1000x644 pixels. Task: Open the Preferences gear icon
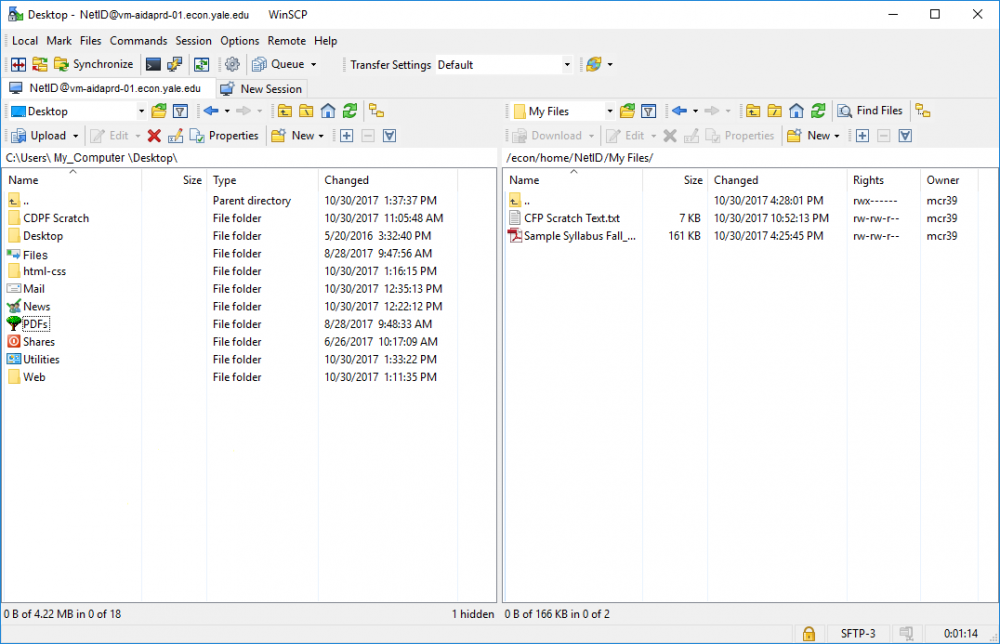(232, 64)
